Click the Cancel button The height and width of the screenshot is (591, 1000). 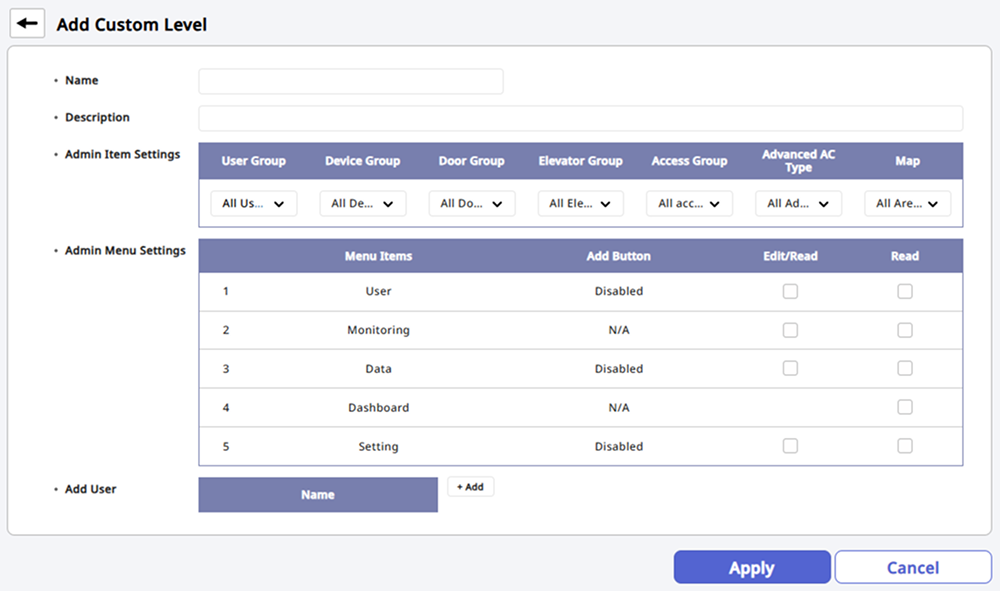(x=912, y=567)
